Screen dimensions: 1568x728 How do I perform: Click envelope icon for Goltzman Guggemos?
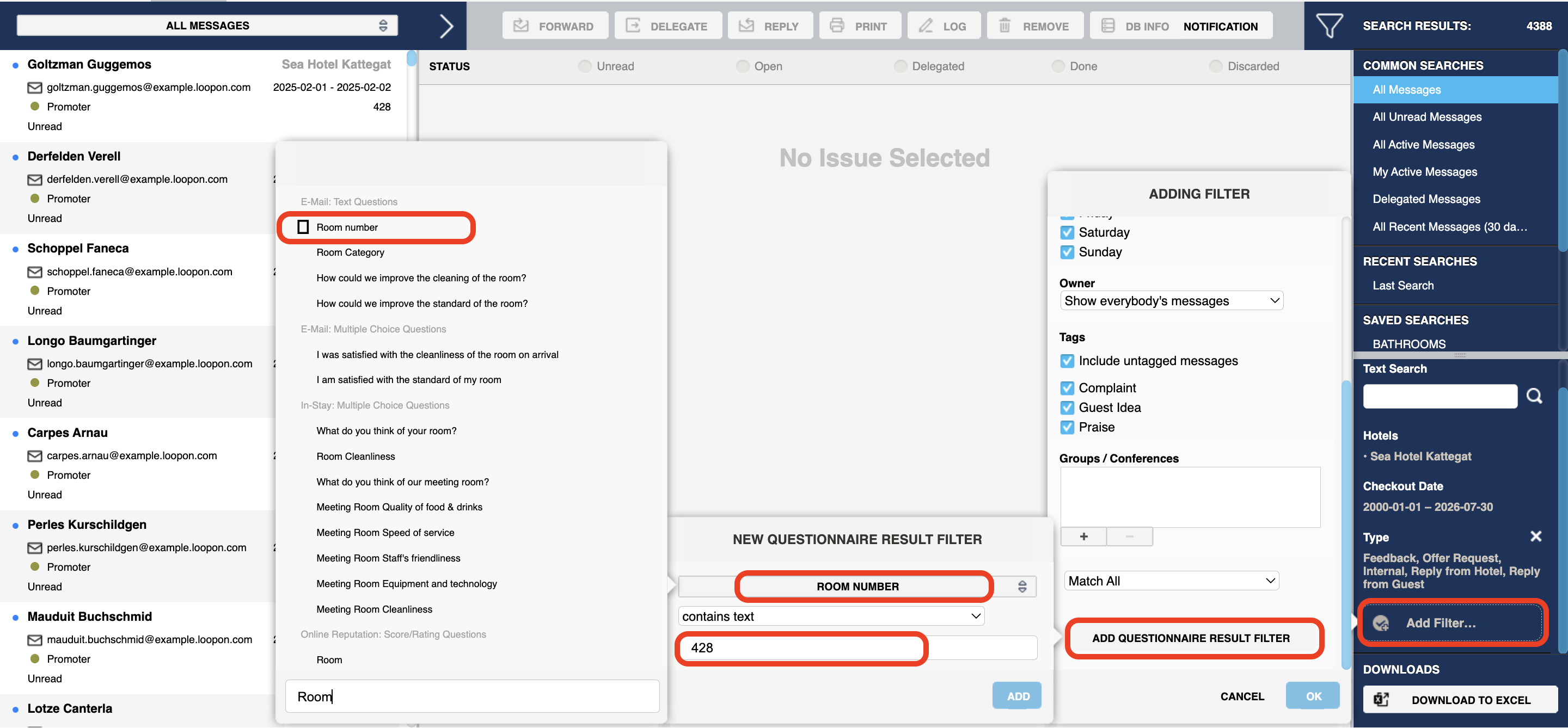pos(35,88)
